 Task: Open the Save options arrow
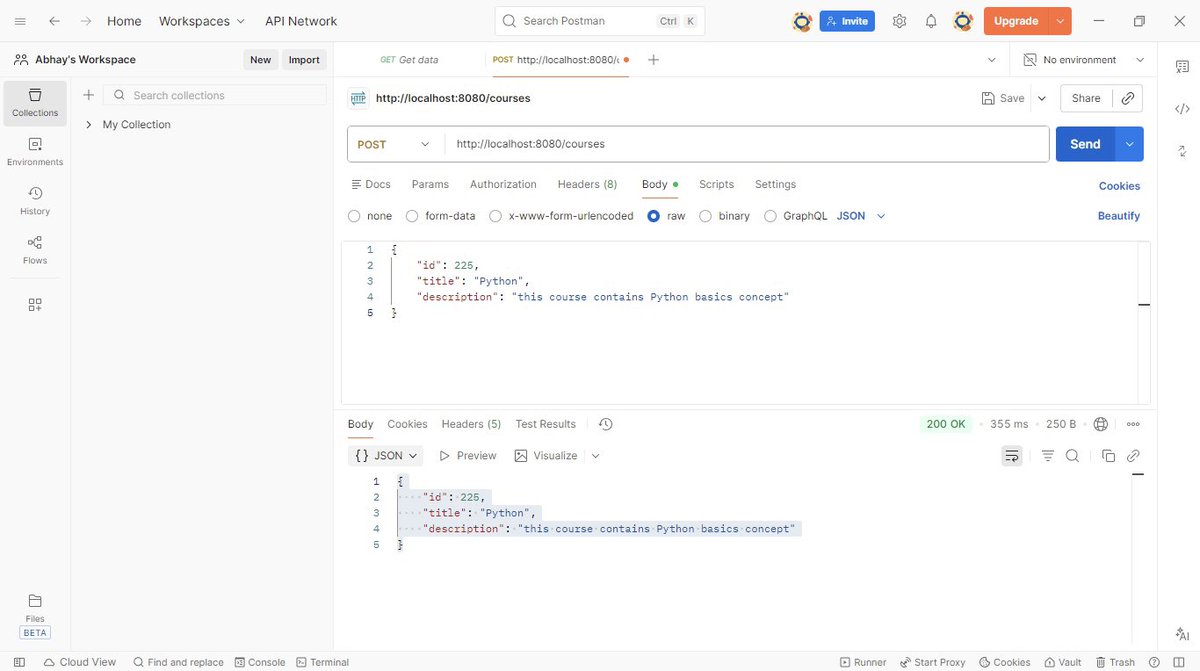[x=1042, y=98]
